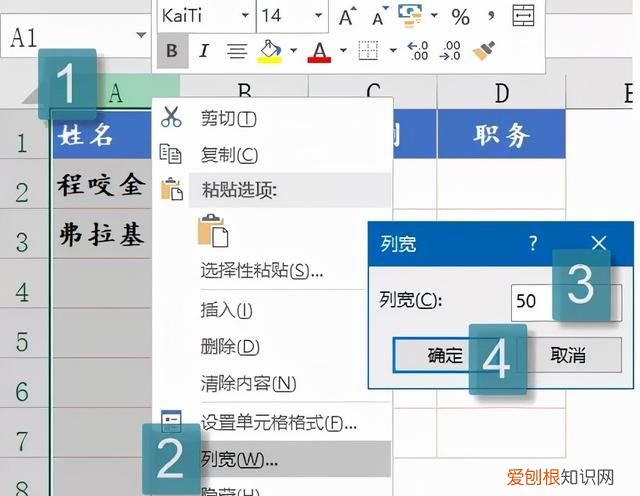This screenshot has width=640, height=496.
Task: Click the format painter brush icon
Action: point(484,50)
